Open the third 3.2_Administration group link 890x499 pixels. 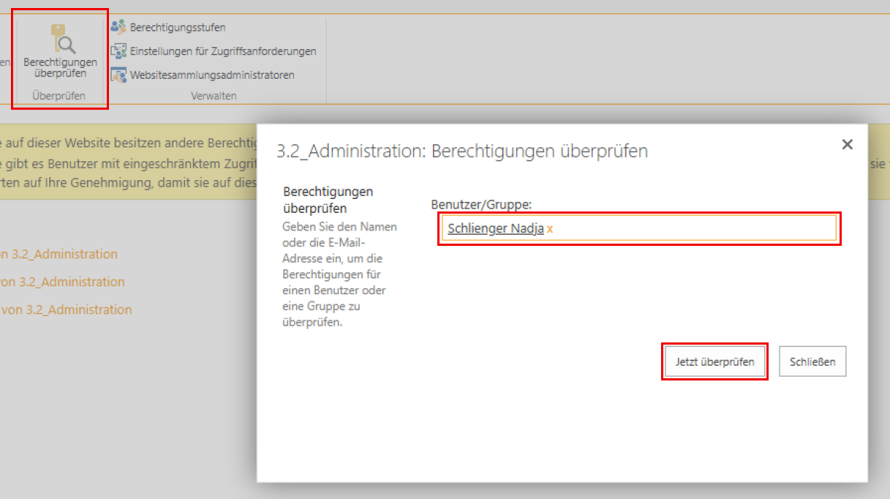click(x=66, y=309)
